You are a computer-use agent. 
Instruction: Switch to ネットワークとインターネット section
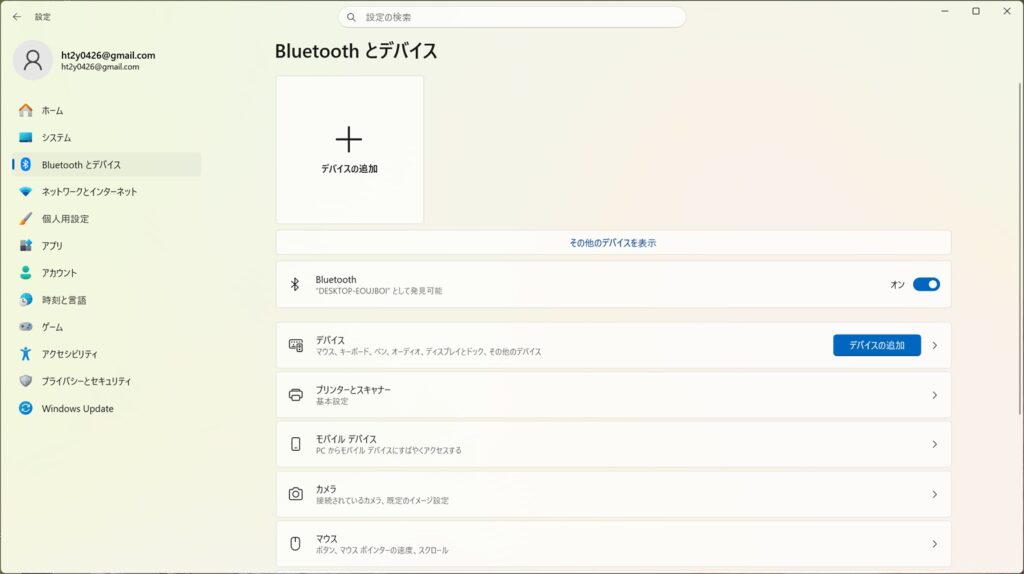[89, 192]
